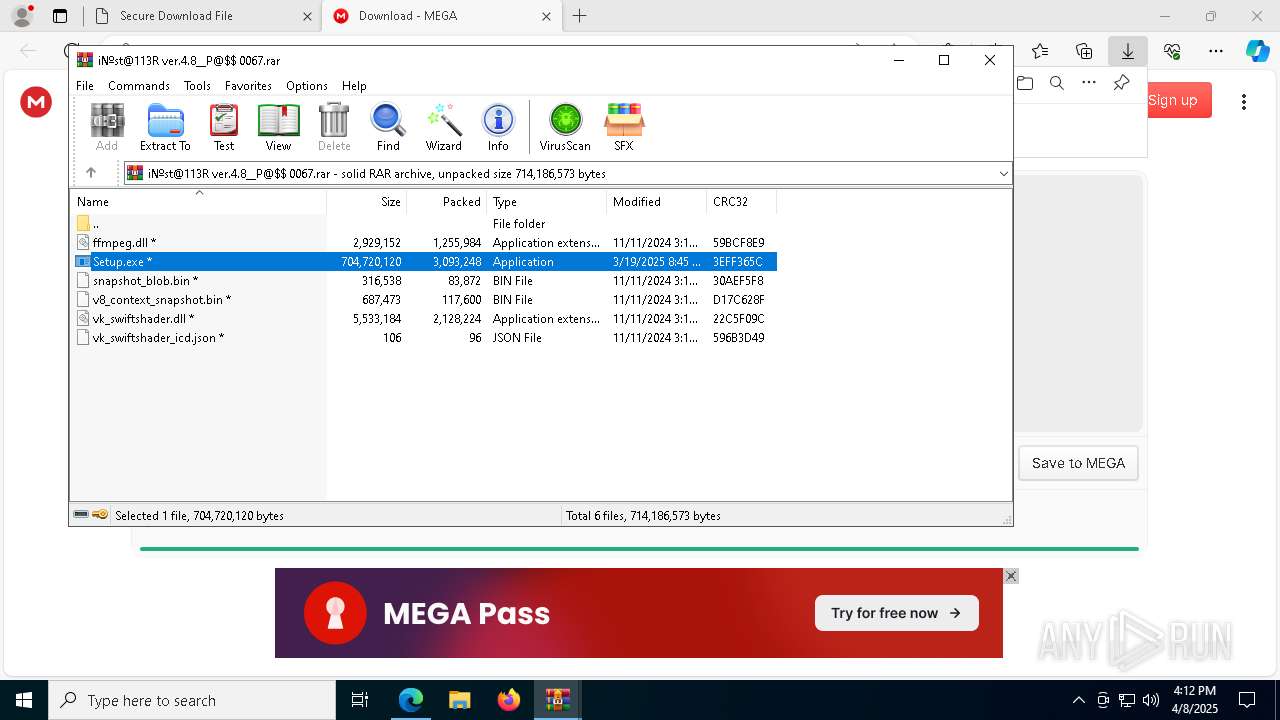Viewport: 1280px width, 720px height.
Task: Click Try for free now button
Action: click(x=897, y=613)
